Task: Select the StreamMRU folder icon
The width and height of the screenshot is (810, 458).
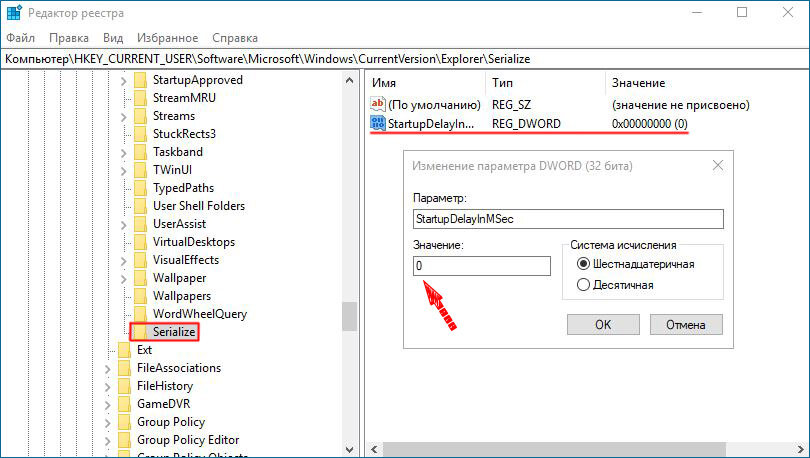Action: (140, 98)
